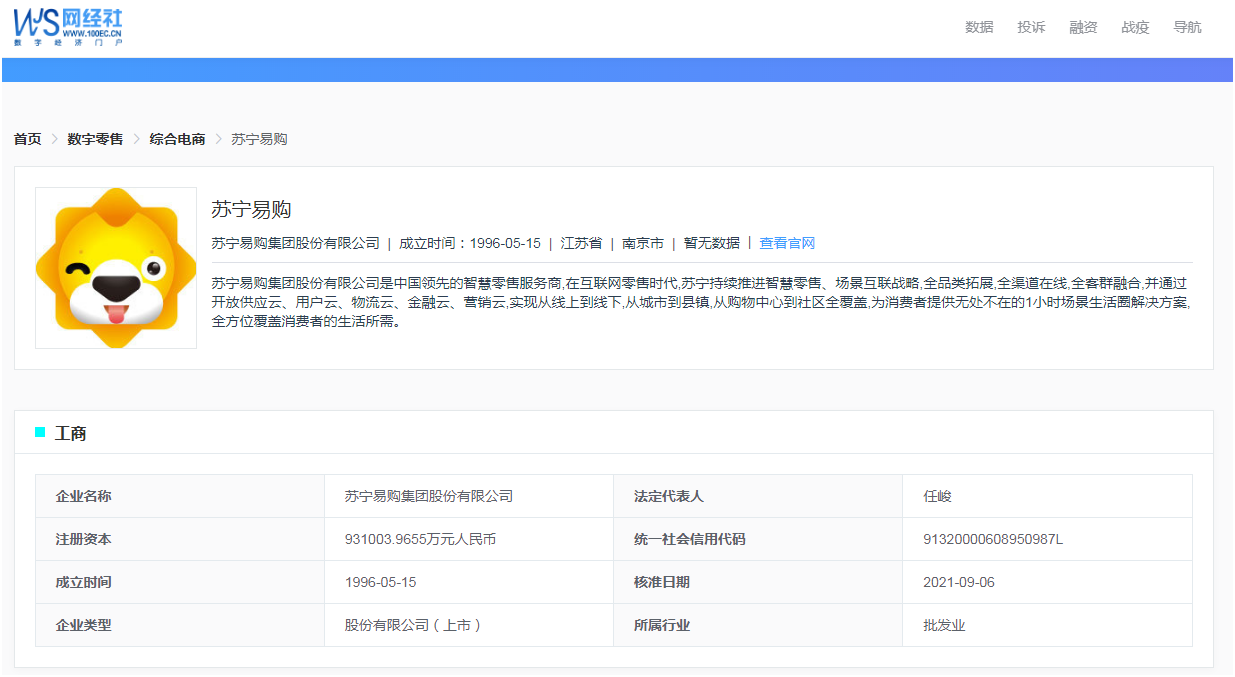Open the 查看官网 link

[787, 243]
